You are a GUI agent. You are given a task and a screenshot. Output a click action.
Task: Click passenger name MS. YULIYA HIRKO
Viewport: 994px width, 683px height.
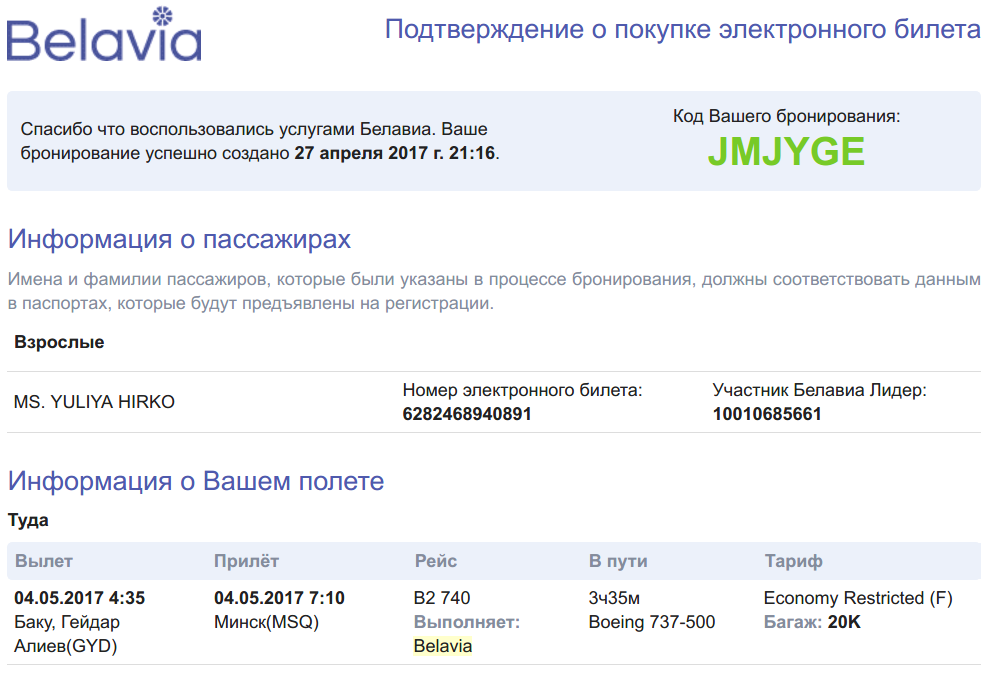coord(94,402)
